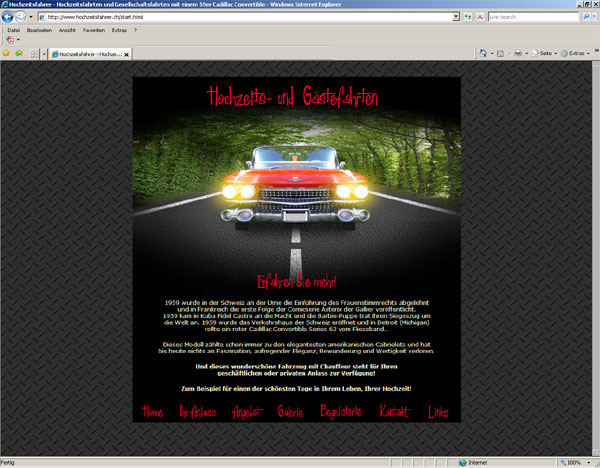Click the Hochzeits- und Gästefahrten heading

click(x=292, y=96)
